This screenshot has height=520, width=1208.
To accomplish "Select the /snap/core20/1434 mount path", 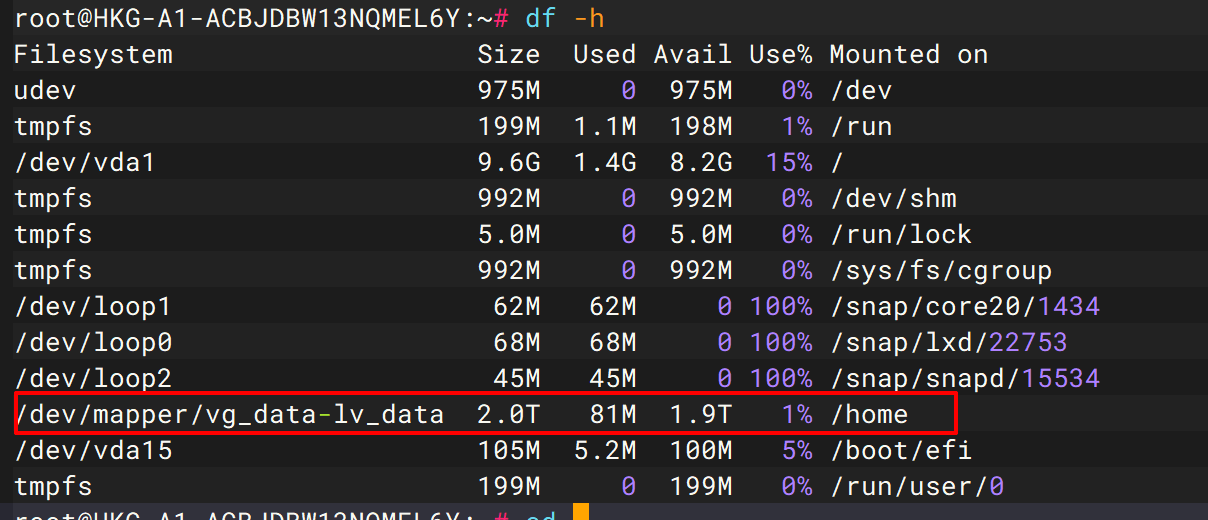I will [x=964, y=306].
